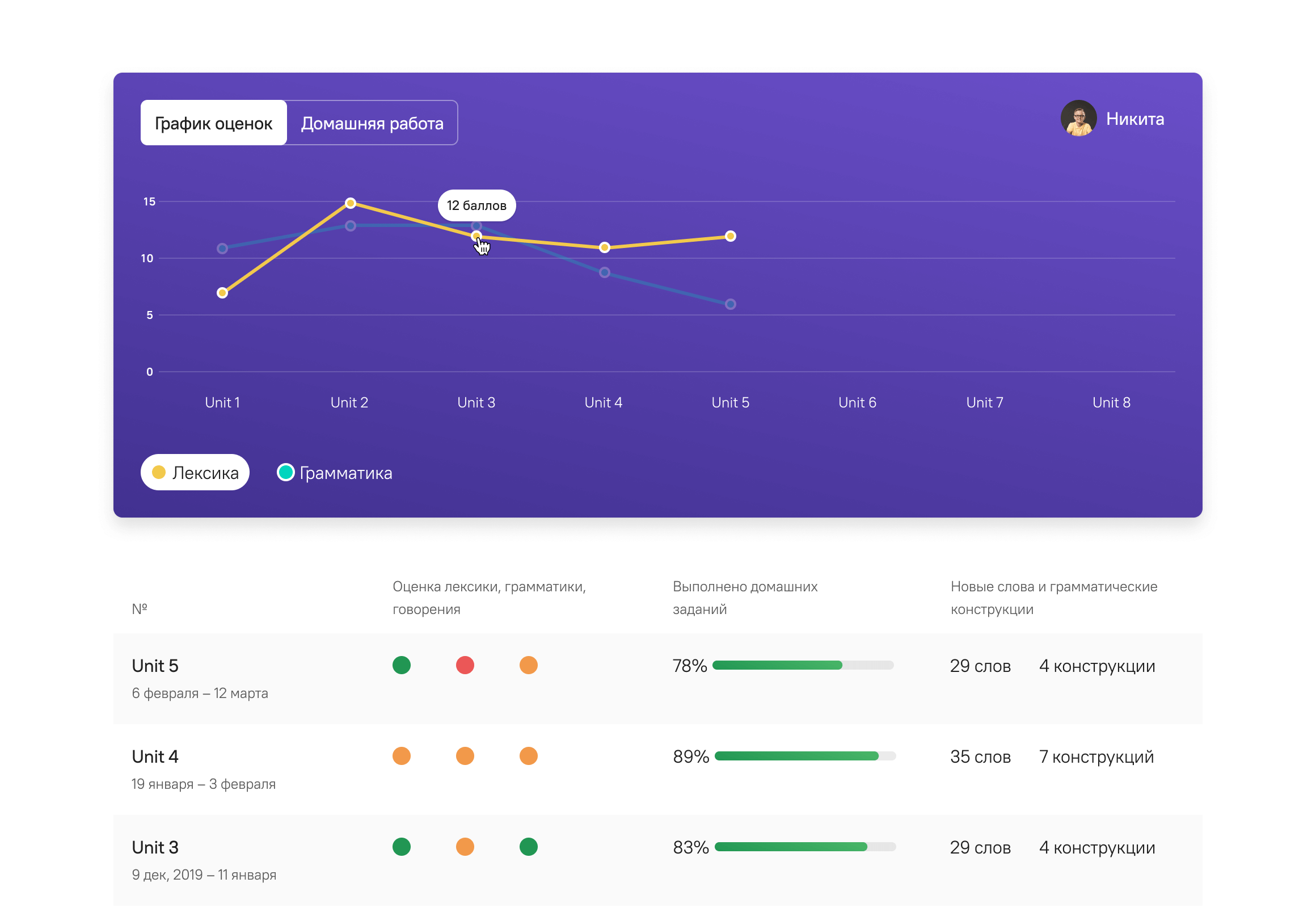Click the red grade dot in Unit 5 row
This screenshot has width=1316, height=908.
click(x=465, y=665)
